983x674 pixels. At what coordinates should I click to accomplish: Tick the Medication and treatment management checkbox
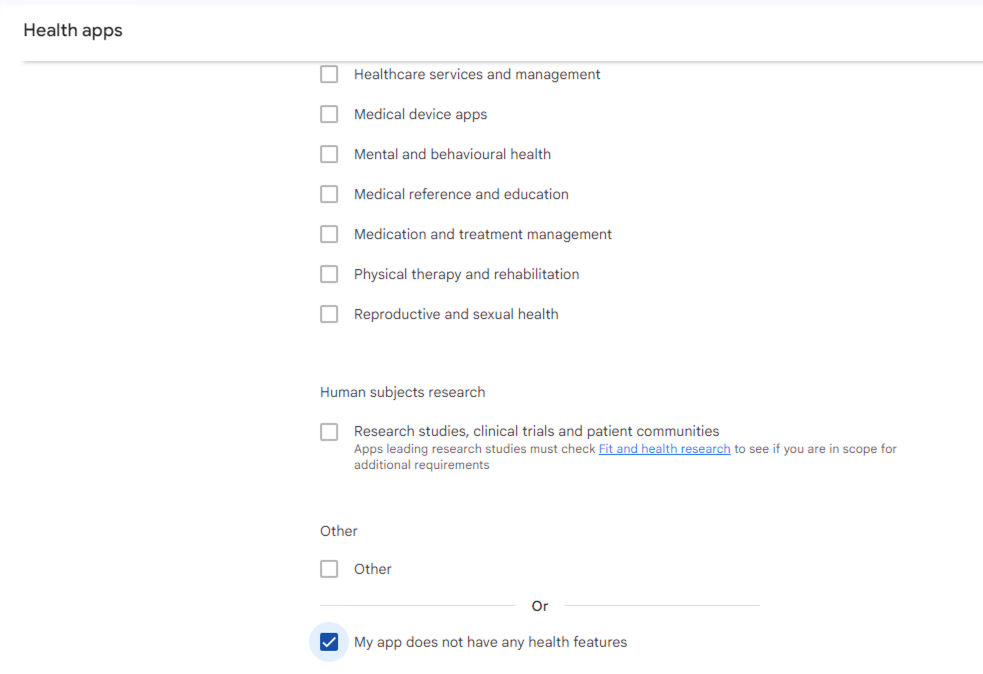coord(329,234)
